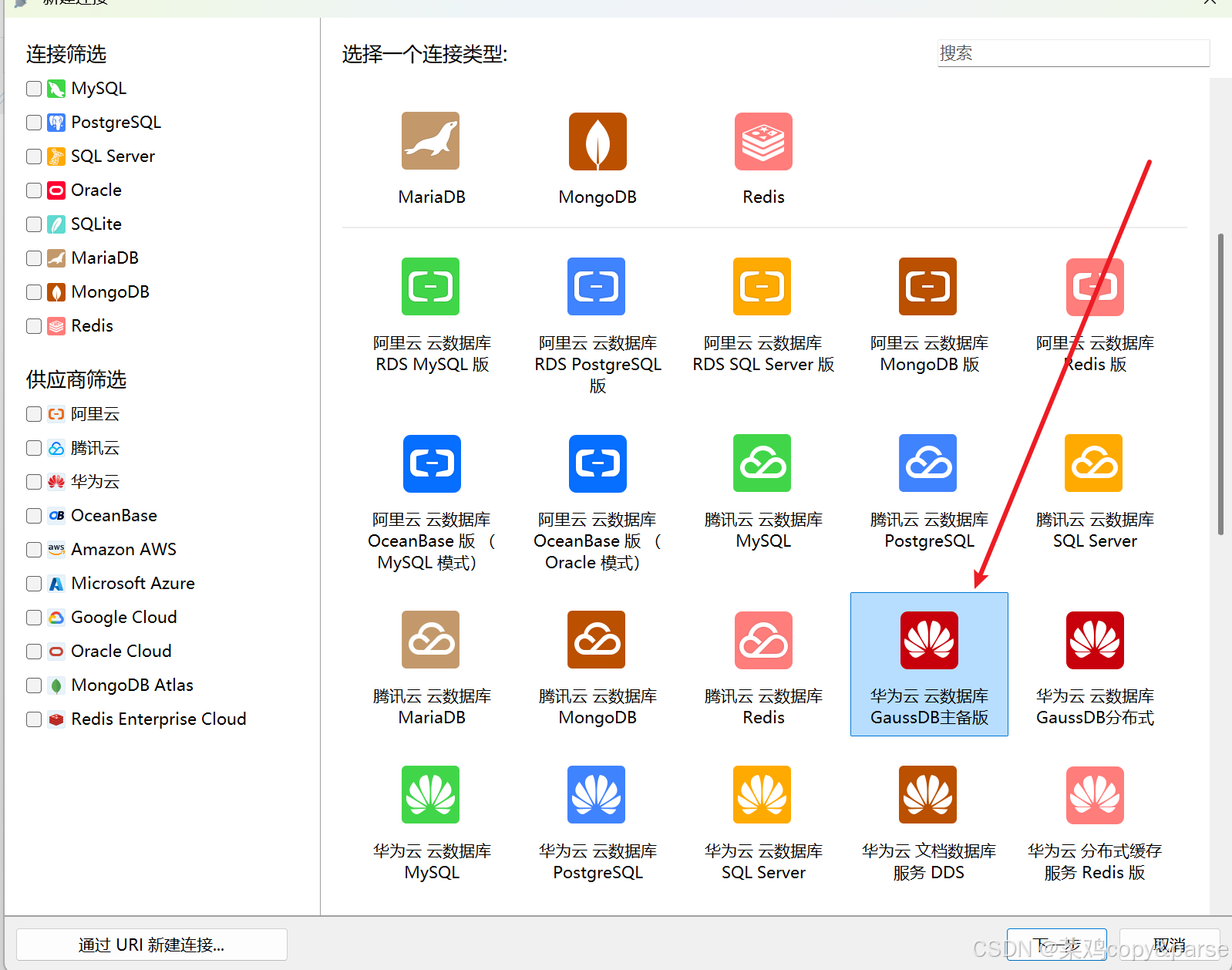Choose 华为云 云数据库 PostgreSQL
Viewport: 1232px width, 970px height.
597,795
